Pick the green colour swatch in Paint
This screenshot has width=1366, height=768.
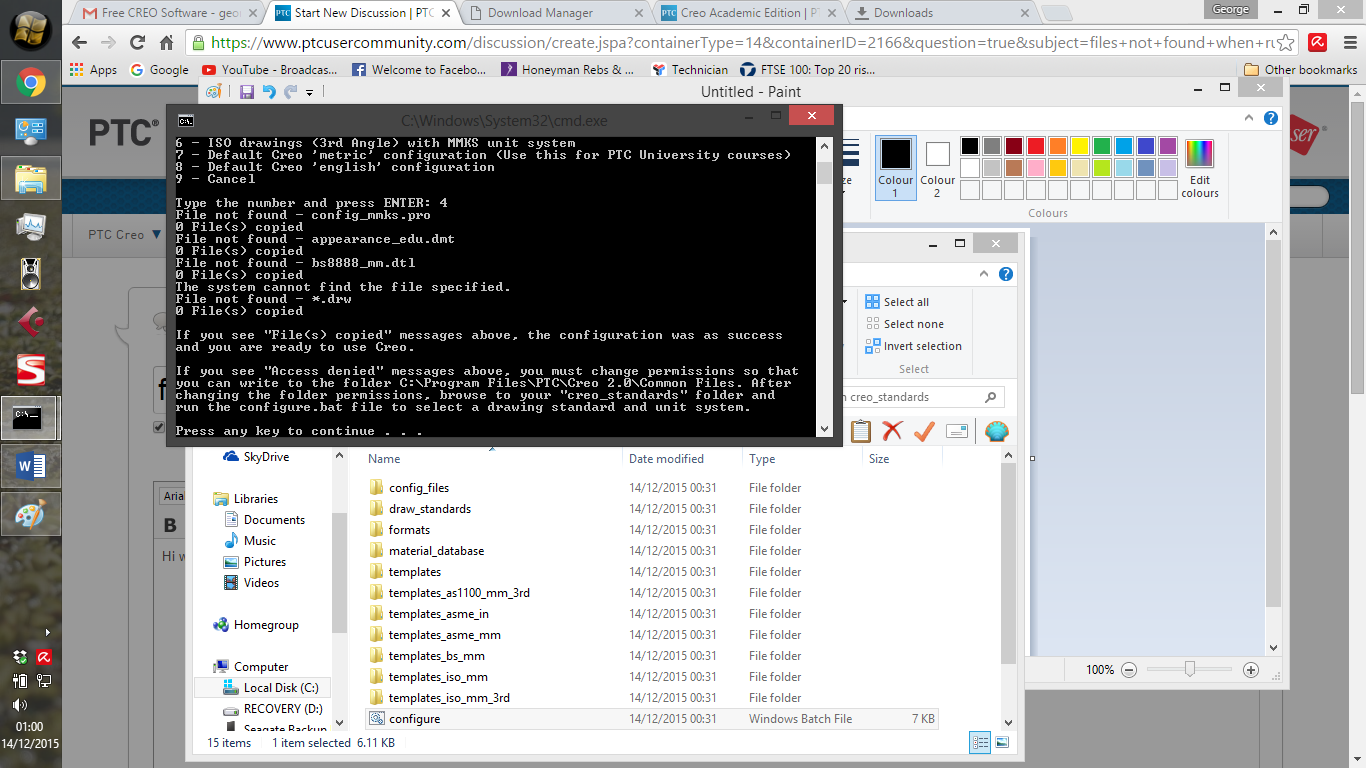click(x=1102, y=146)
